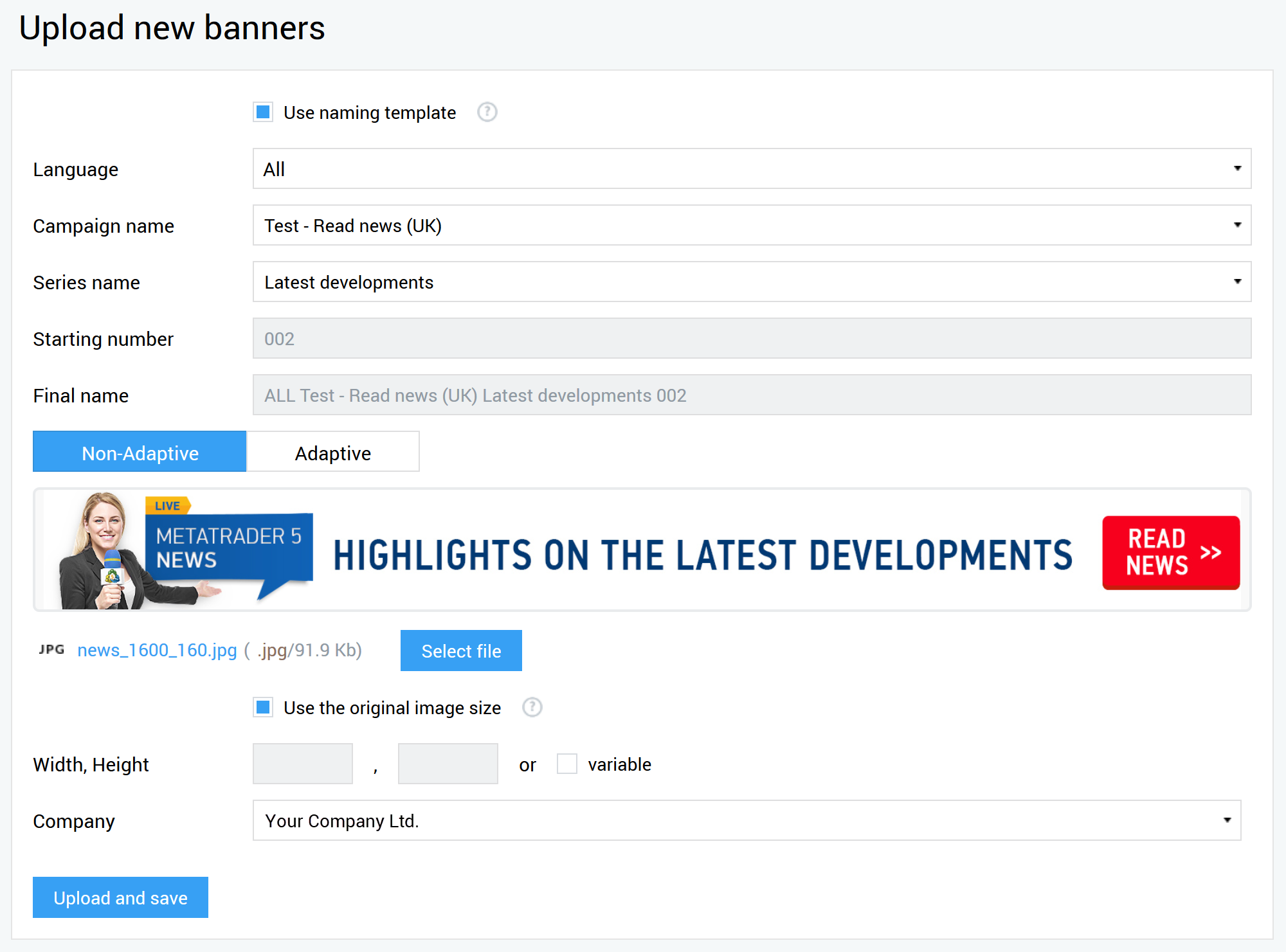Screen dimensions: 1286x952
Task: Expand the Series name dropdown
Action: click(1238, 282)
